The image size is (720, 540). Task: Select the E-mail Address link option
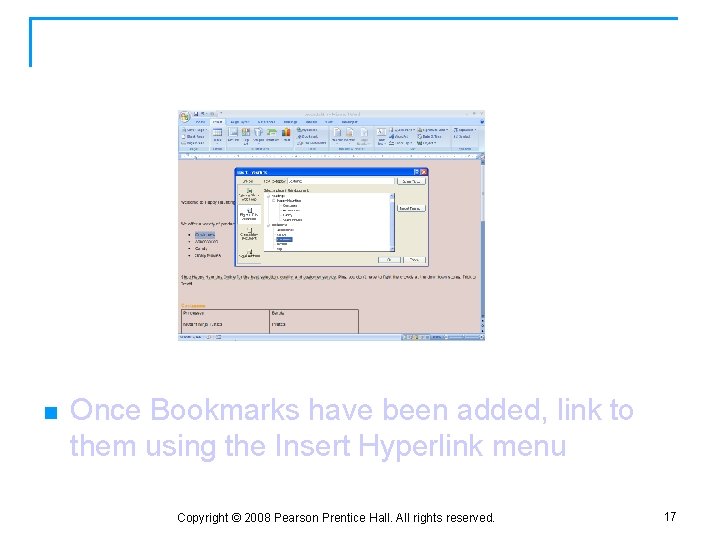pos(249,253)
